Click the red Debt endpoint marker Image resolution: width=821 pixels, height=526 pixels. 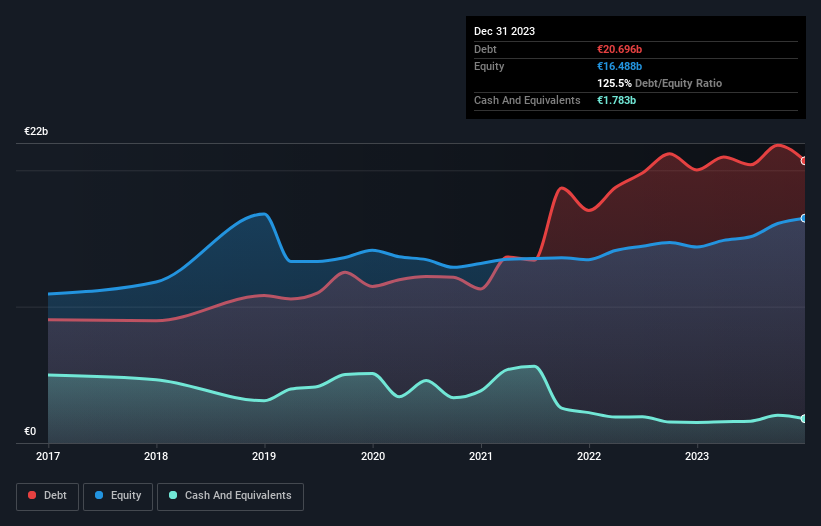[x=804, y=161]
